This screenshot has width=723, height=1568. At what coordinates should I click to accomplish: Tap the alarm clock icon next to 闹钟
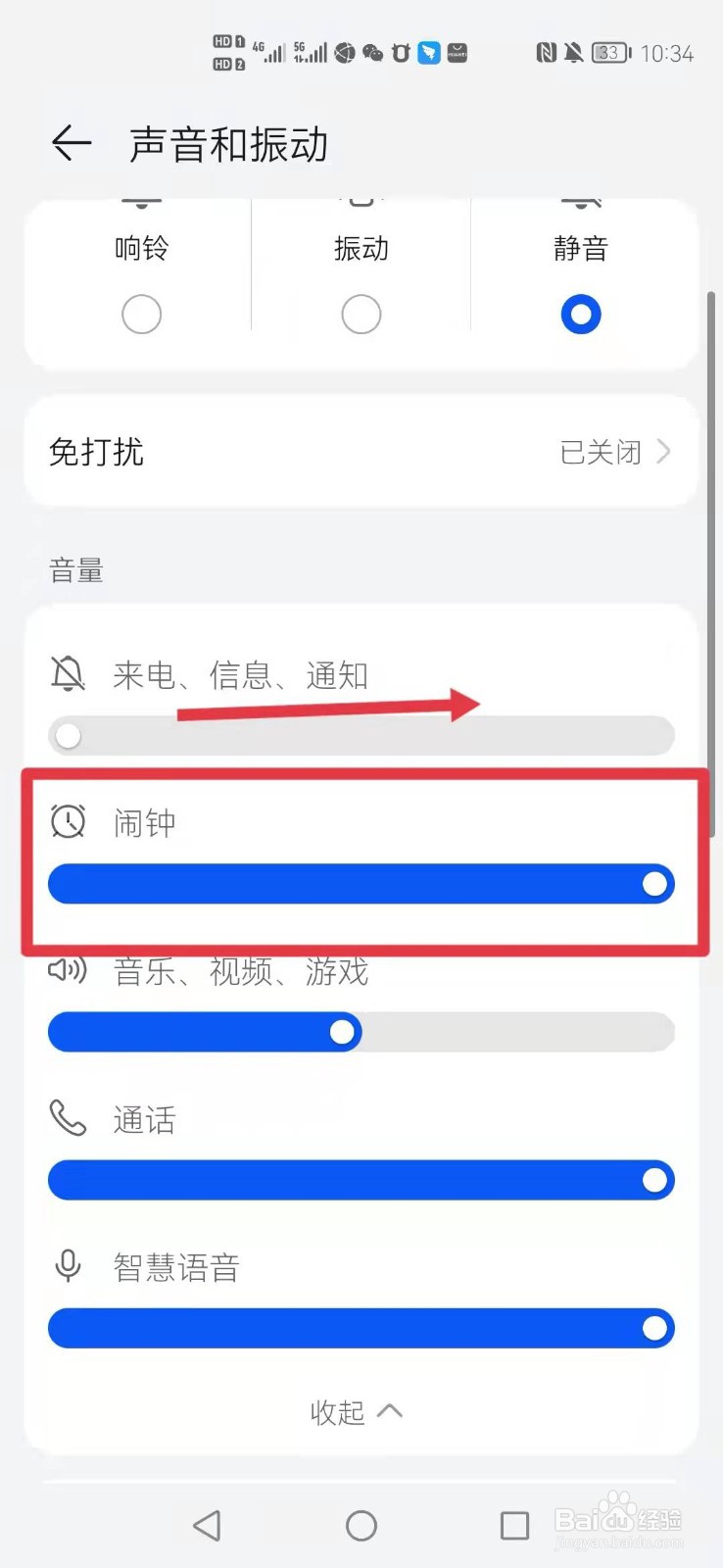68,821
